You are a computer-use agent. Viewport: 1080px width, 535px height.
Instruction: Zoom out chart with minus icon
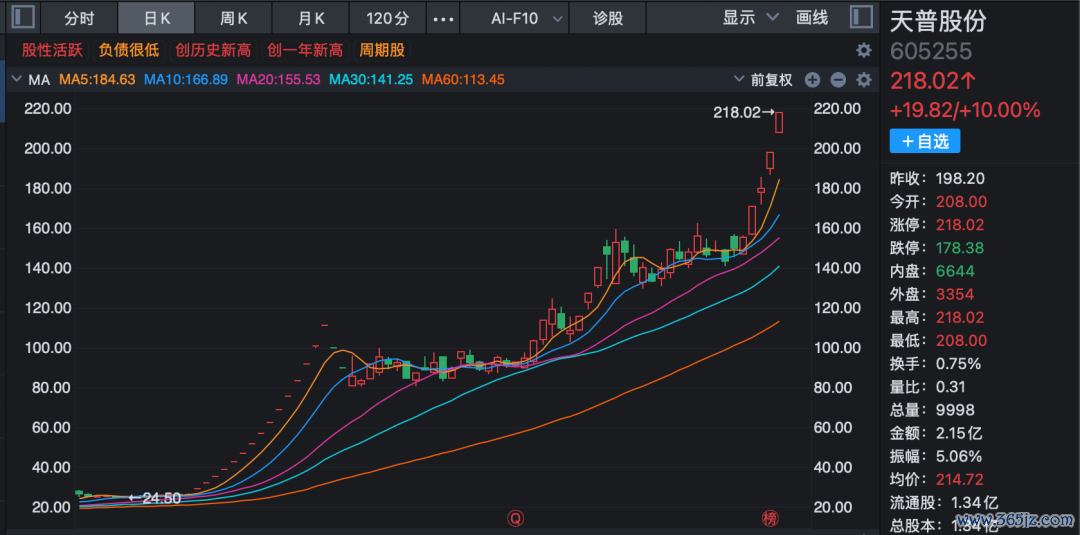coord(838,80)
